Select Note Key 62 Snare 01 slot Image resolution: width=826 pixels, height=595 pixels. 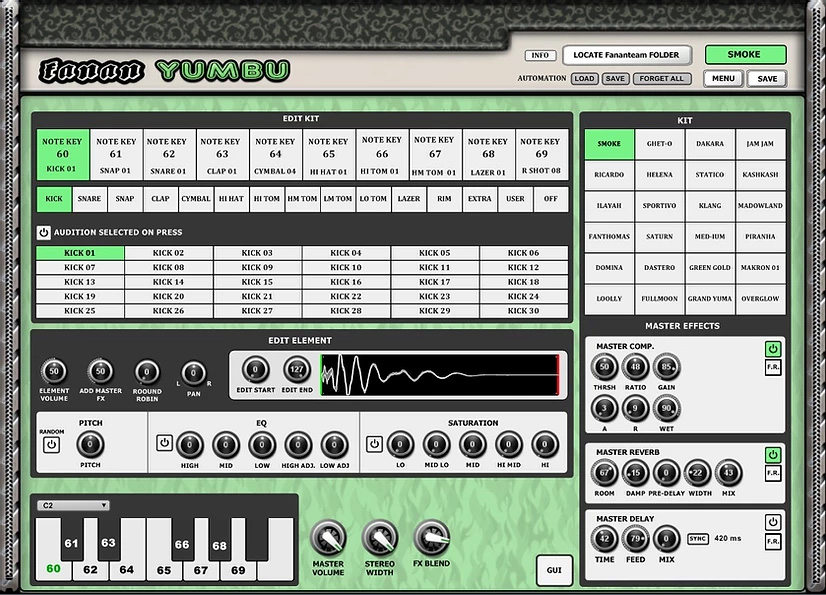pyautogui.click(x=169, y=155)
